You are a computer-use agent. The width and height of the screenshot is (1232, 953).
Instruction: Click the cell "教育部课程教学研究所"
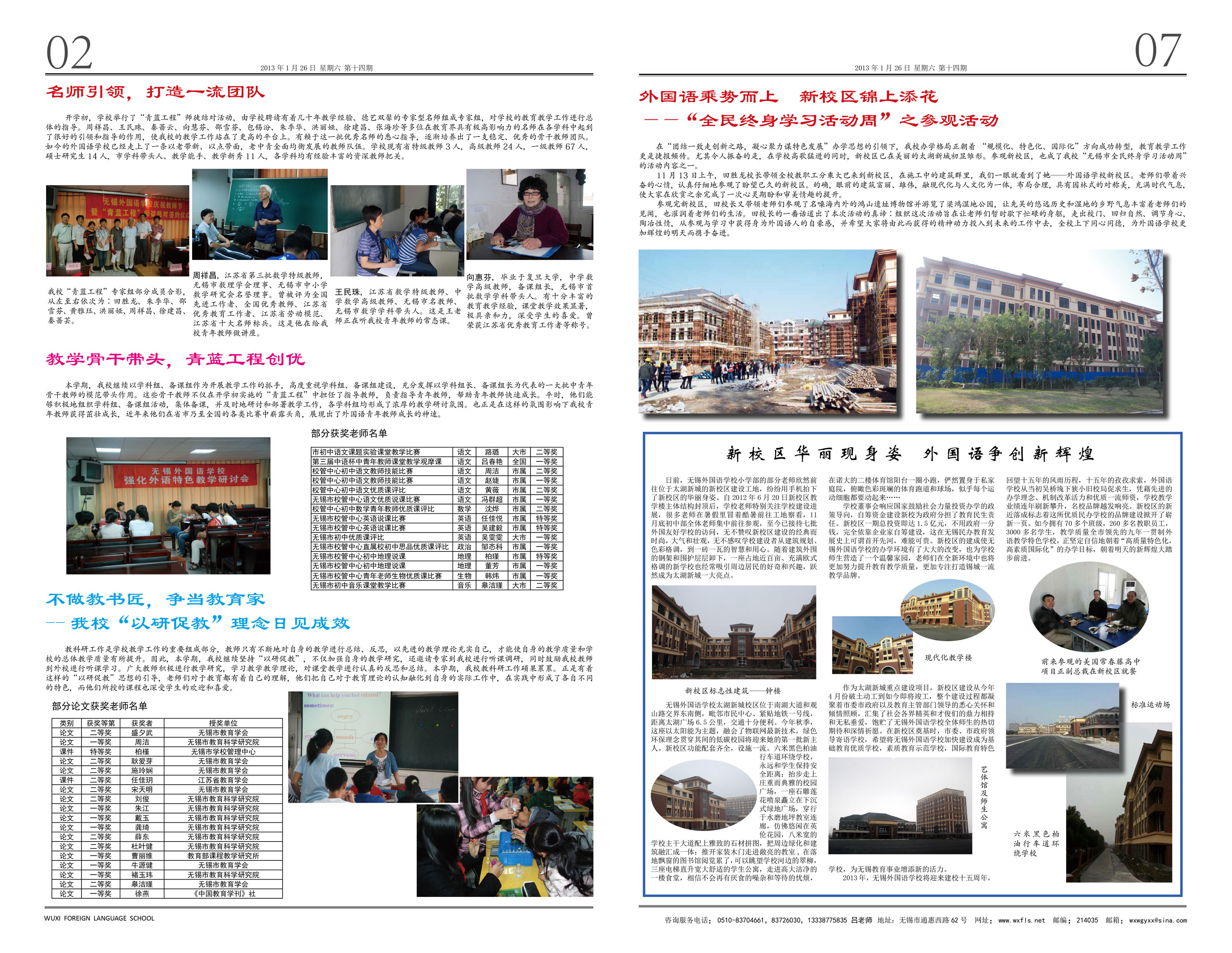point(223,855)
